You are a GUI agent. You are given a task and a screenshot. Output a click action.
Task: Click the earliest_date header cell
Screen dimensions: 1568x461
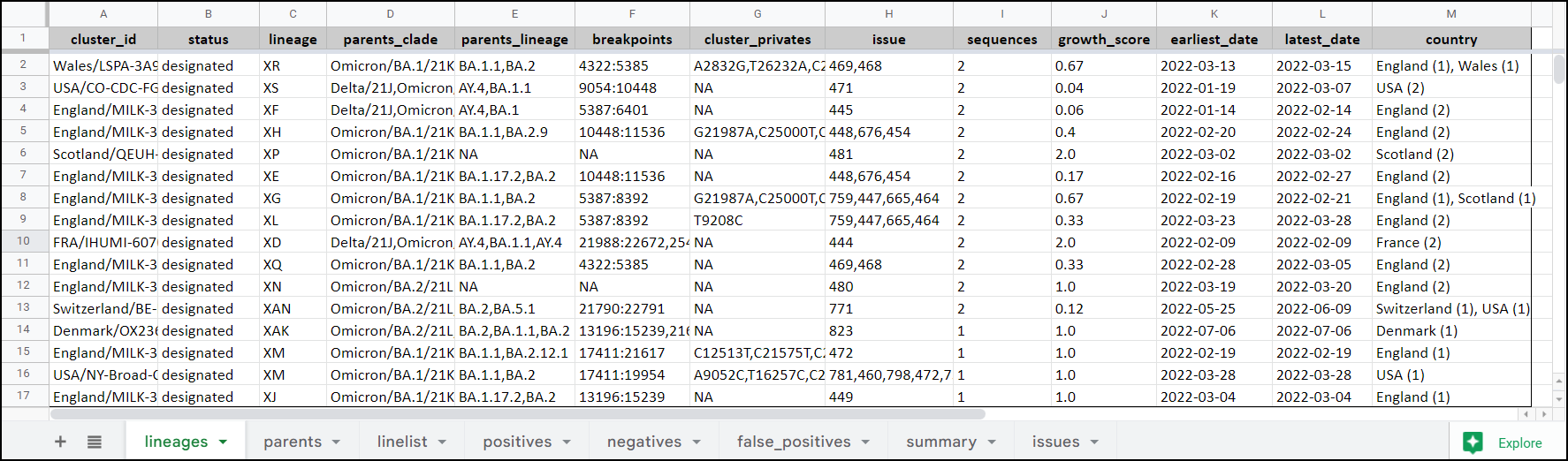(1214, 39)
